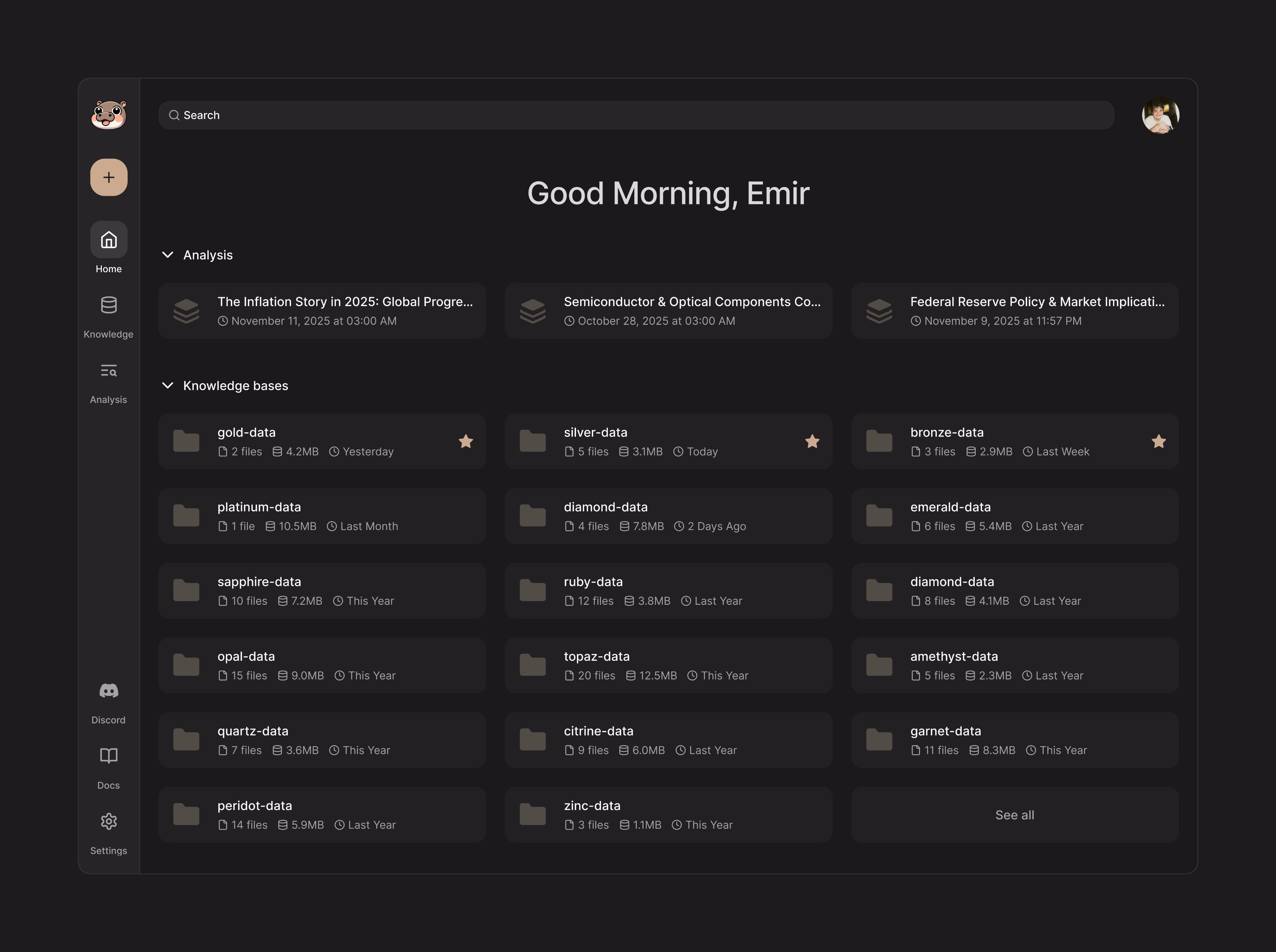
Task: Click the gold-data folder icon
Action: [x=186, y=441]
